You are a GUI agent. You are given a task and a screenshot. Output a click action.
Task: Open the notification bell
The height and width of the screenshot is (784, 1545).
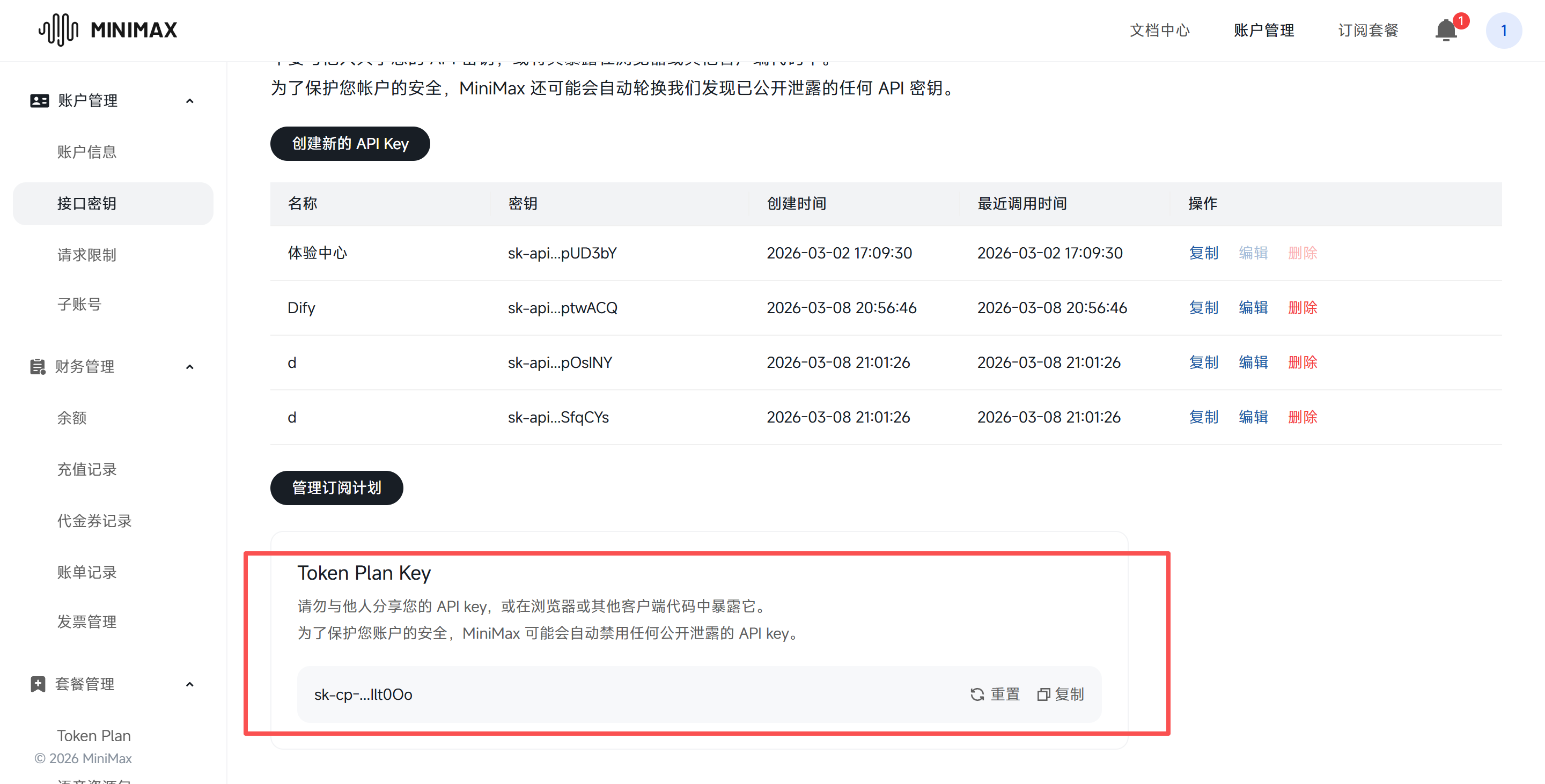pyautogui.click(x=1446, y=30)
